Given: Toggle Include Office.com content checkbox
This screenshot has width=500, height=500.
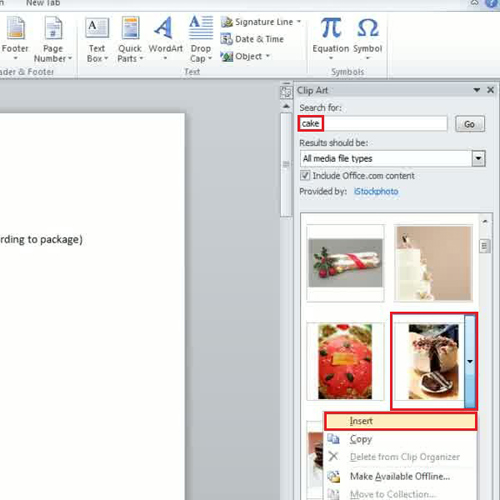Looking at the screenshot, I should point(305,175).
